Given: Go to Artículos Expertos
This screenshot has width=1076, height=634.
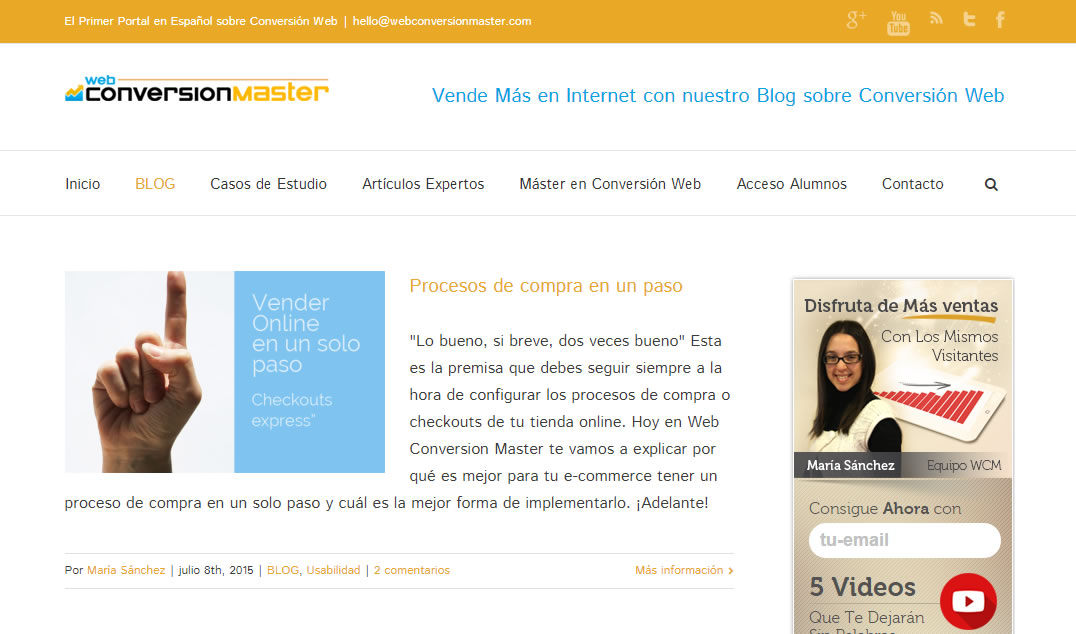Looking at the screenshot, I should pos(422,183).
